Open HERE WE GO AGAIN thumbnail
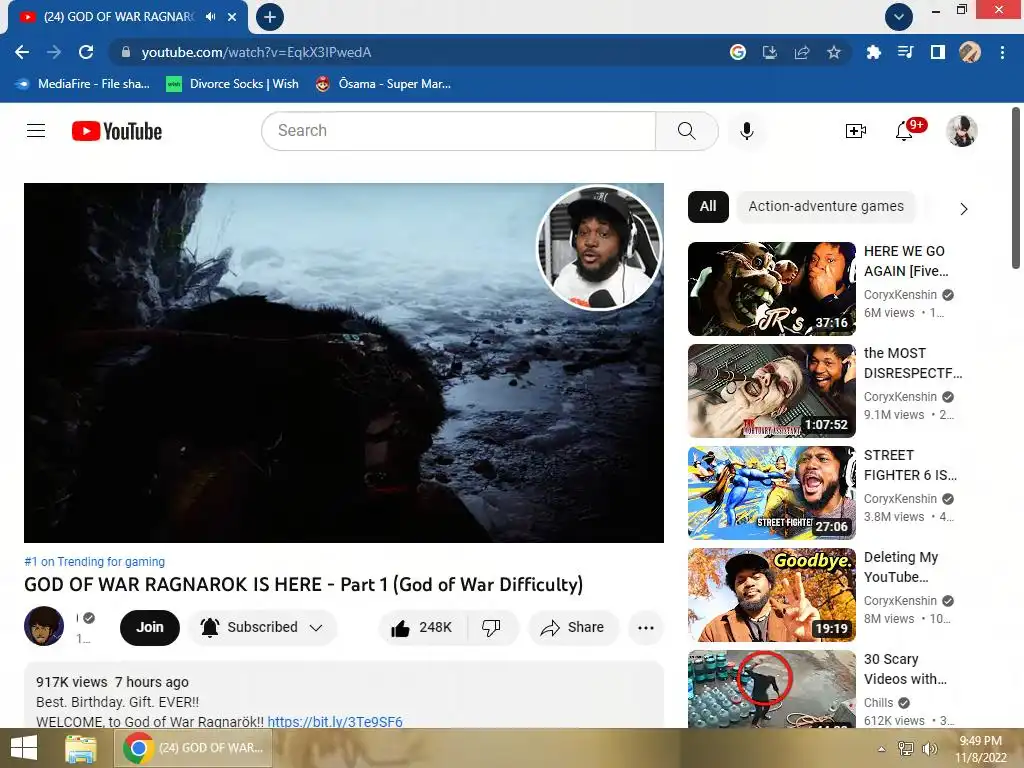 click(772, 289)
